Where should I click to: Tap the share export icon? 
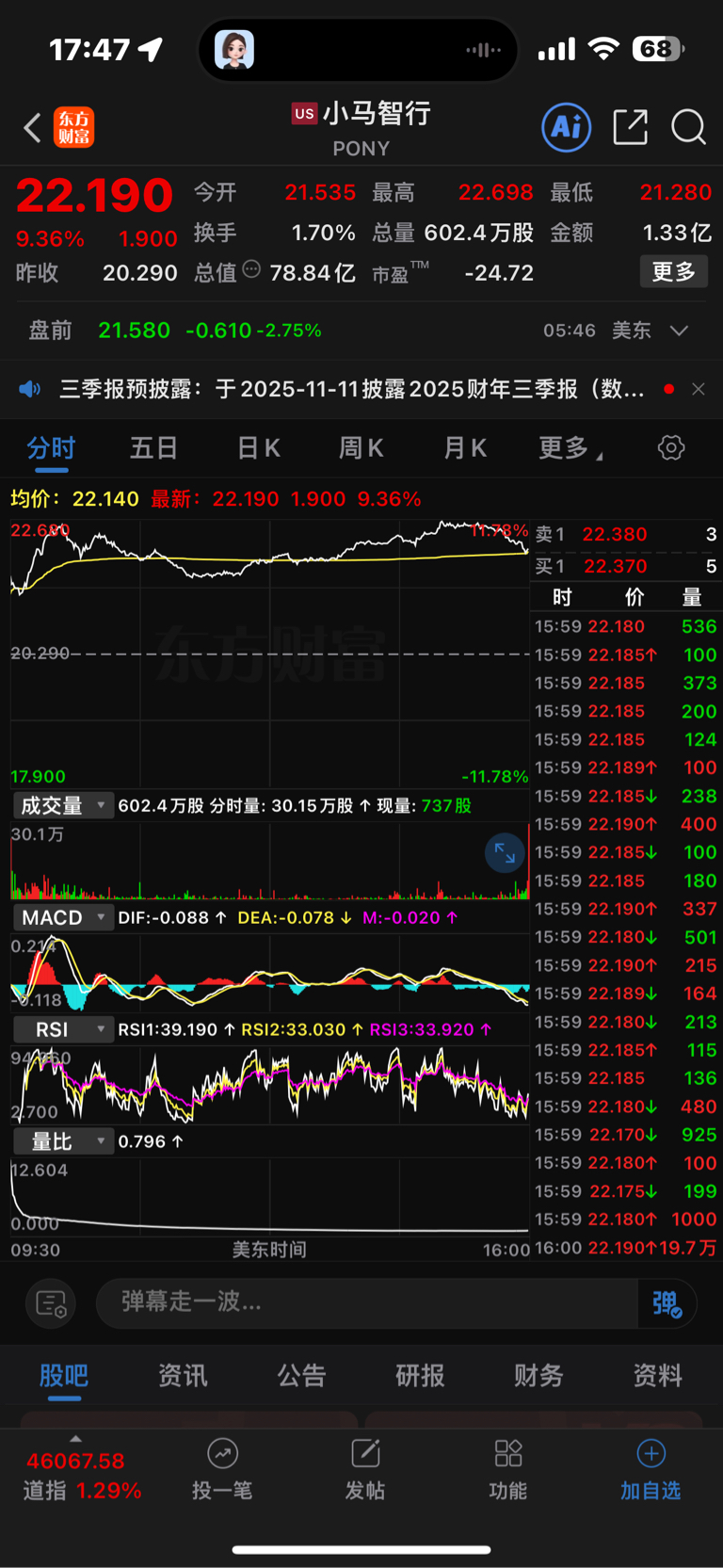[630, 127]
